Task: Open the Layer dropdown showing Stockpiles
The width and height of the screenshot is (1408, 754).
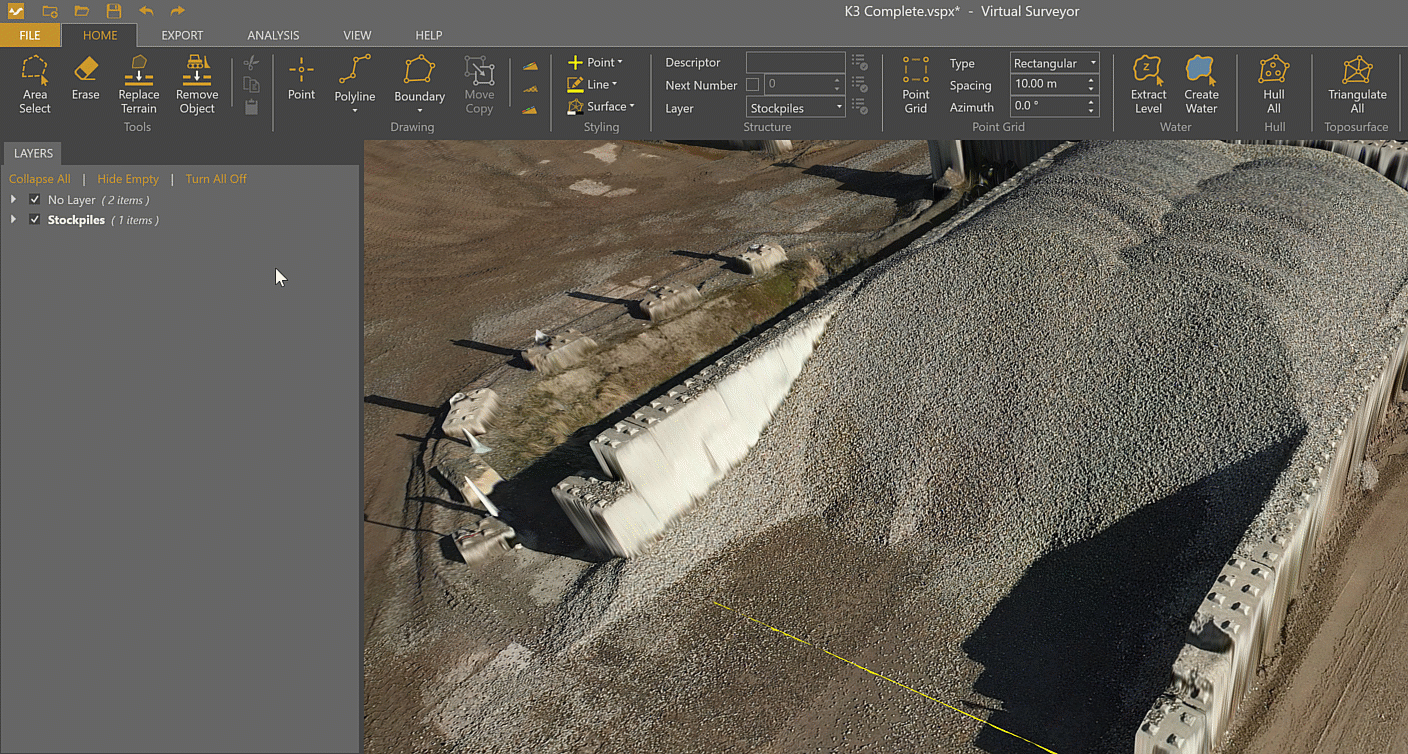Action: (795, 108)
